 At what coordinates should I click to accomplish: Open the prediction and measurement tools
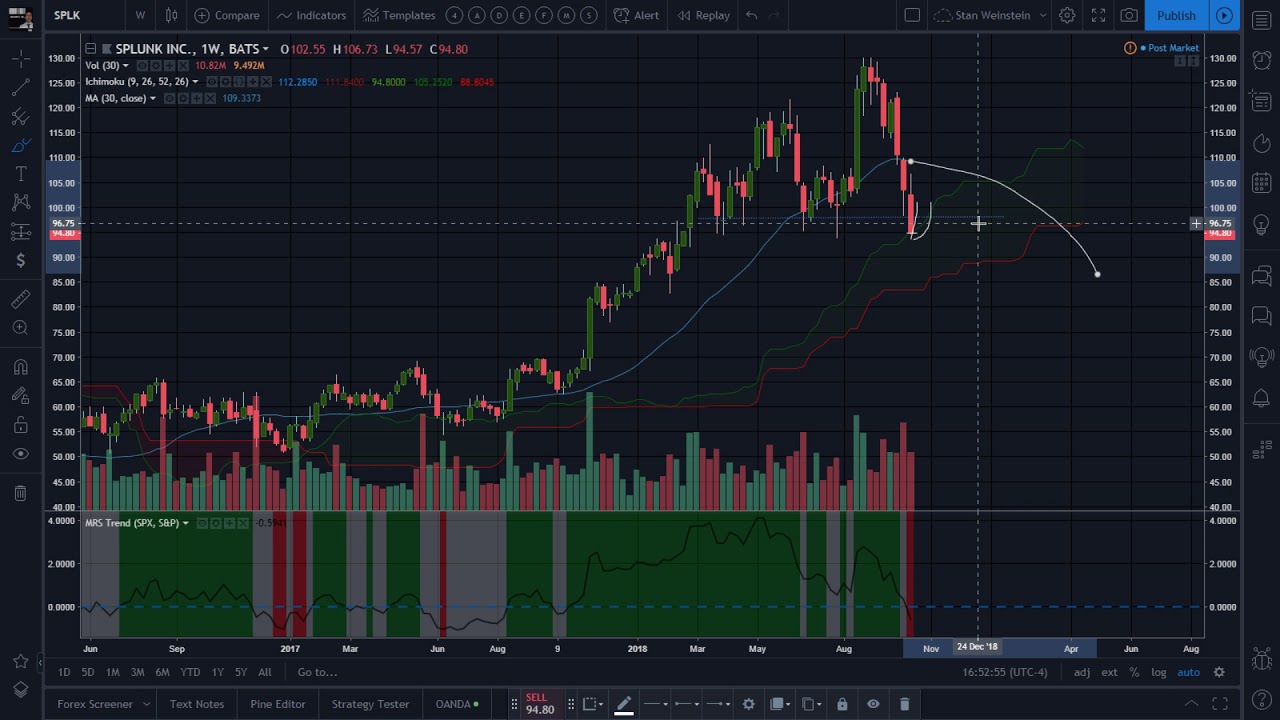[20, 232]
